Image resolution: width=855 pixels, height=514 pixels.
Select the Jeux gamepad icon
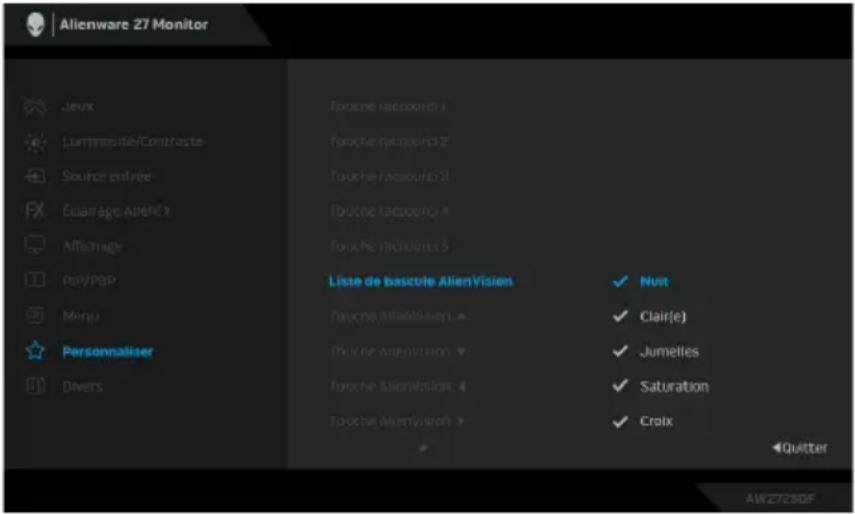click(x=35, y=106)
